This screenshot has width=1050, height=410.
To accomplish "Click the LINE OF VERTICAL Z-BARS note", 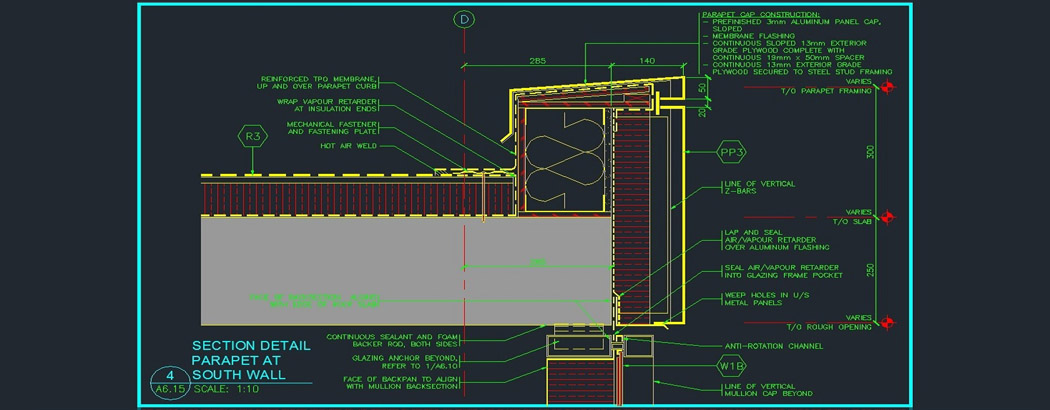I will (759, 188).
